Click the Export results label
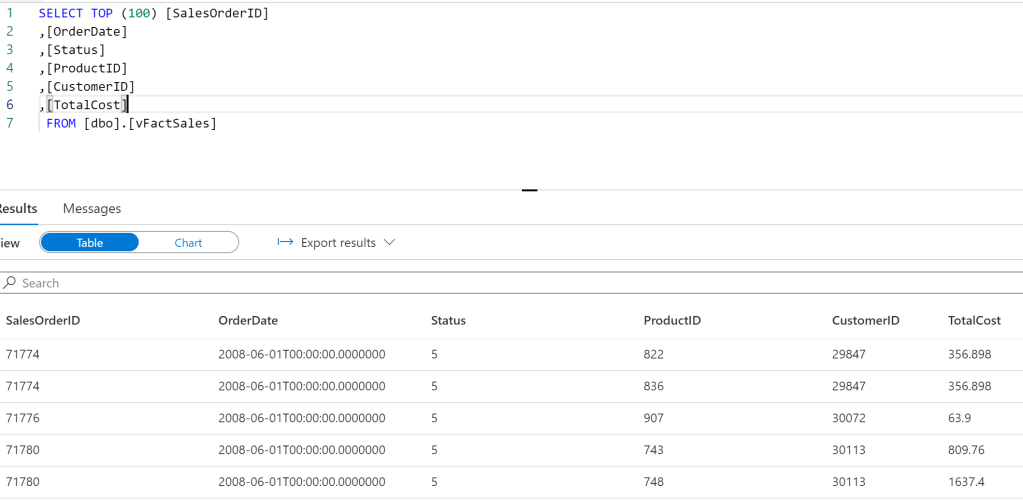 coord(338,243)
